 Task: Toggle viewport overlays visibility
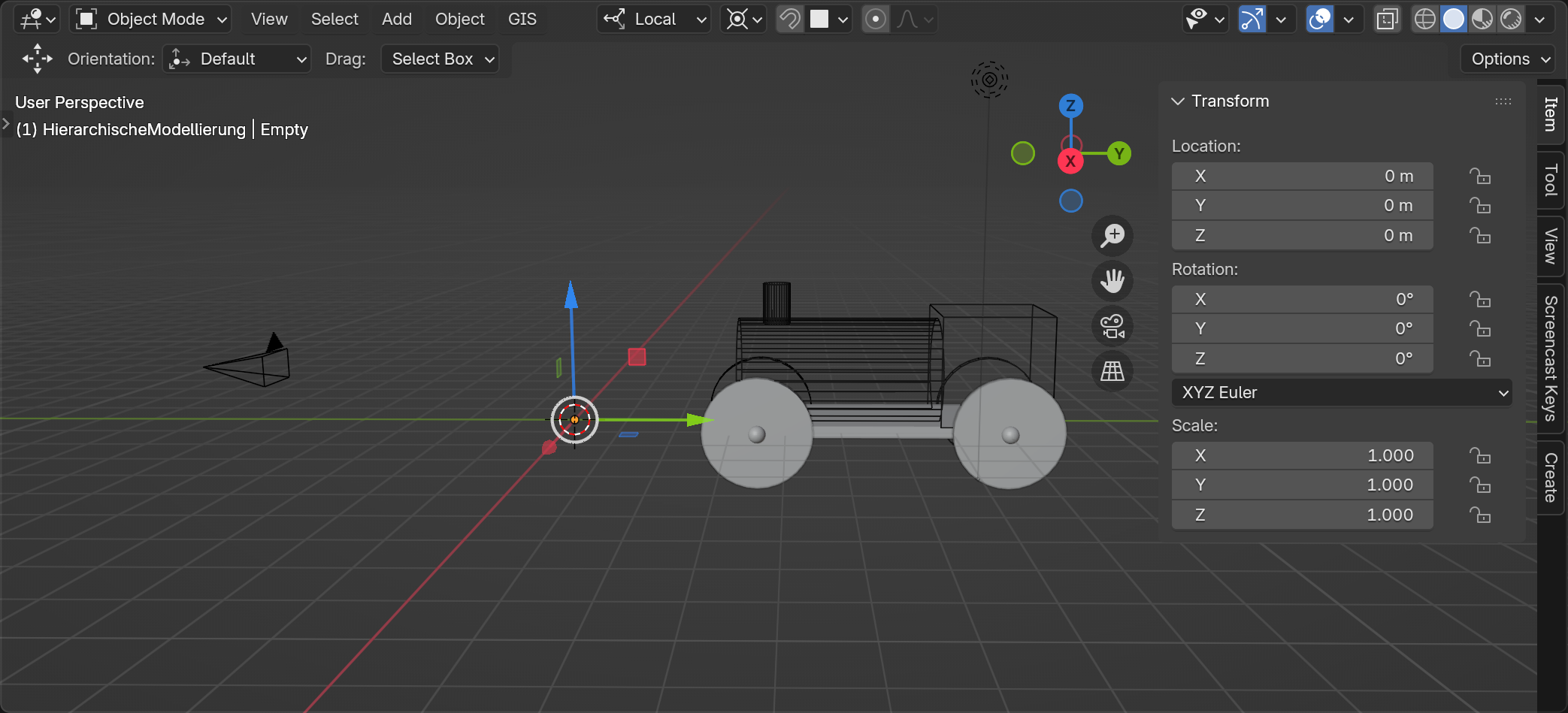[1320, 19]
